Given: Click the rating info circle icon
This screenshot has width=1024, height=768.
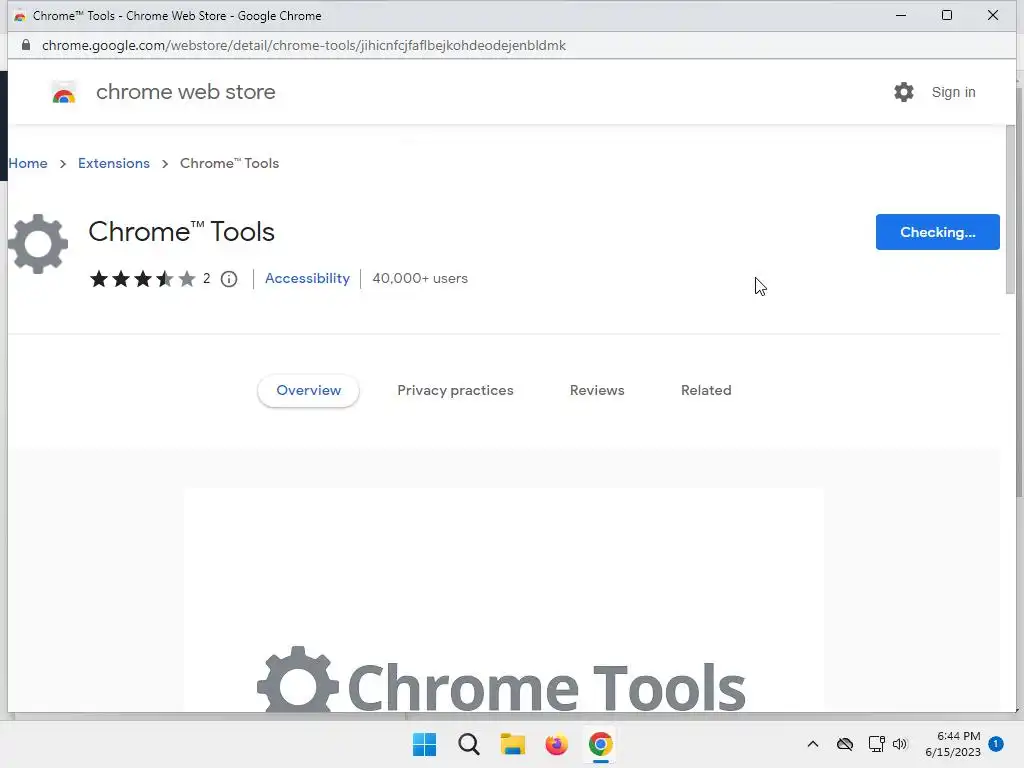Looking at the screenshot, I should click(229, 279).
